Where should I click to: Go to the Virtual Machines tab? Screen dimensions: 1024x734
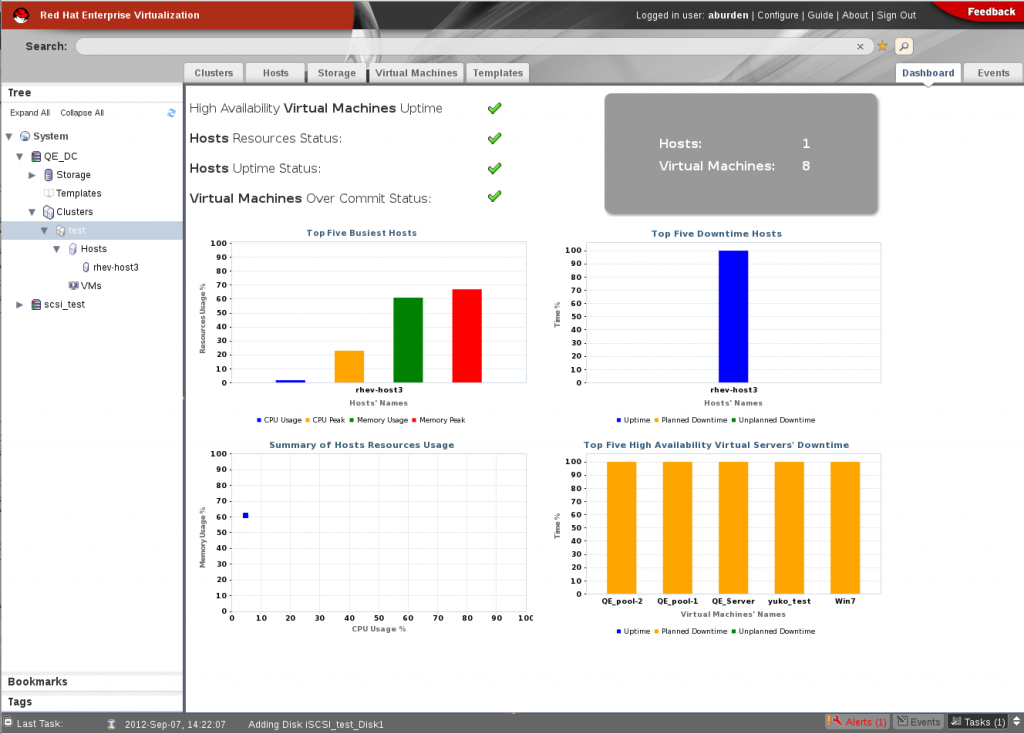417,73
